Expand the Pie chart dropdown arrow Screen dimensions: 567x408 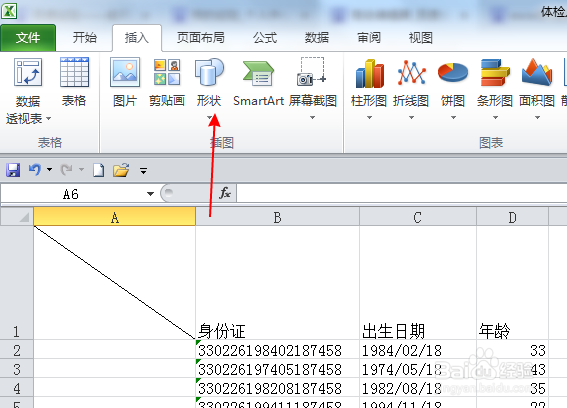point(453,118)
